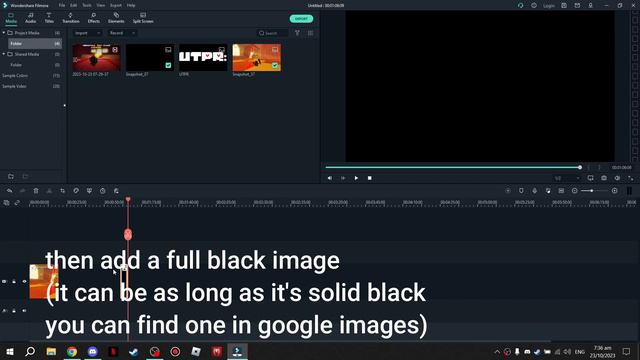Screen dimensions: 640x360
Task: Open the Import dropdown
Action: (x=87, y=33)
